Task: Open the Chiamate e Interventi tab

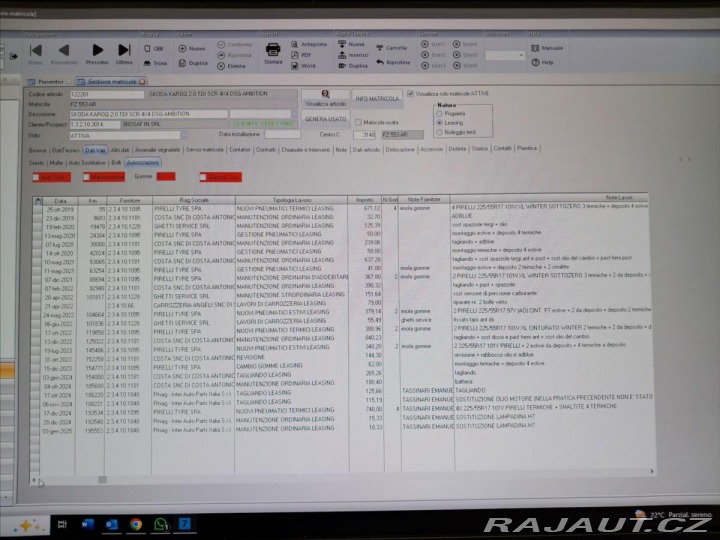Action: 305,150
